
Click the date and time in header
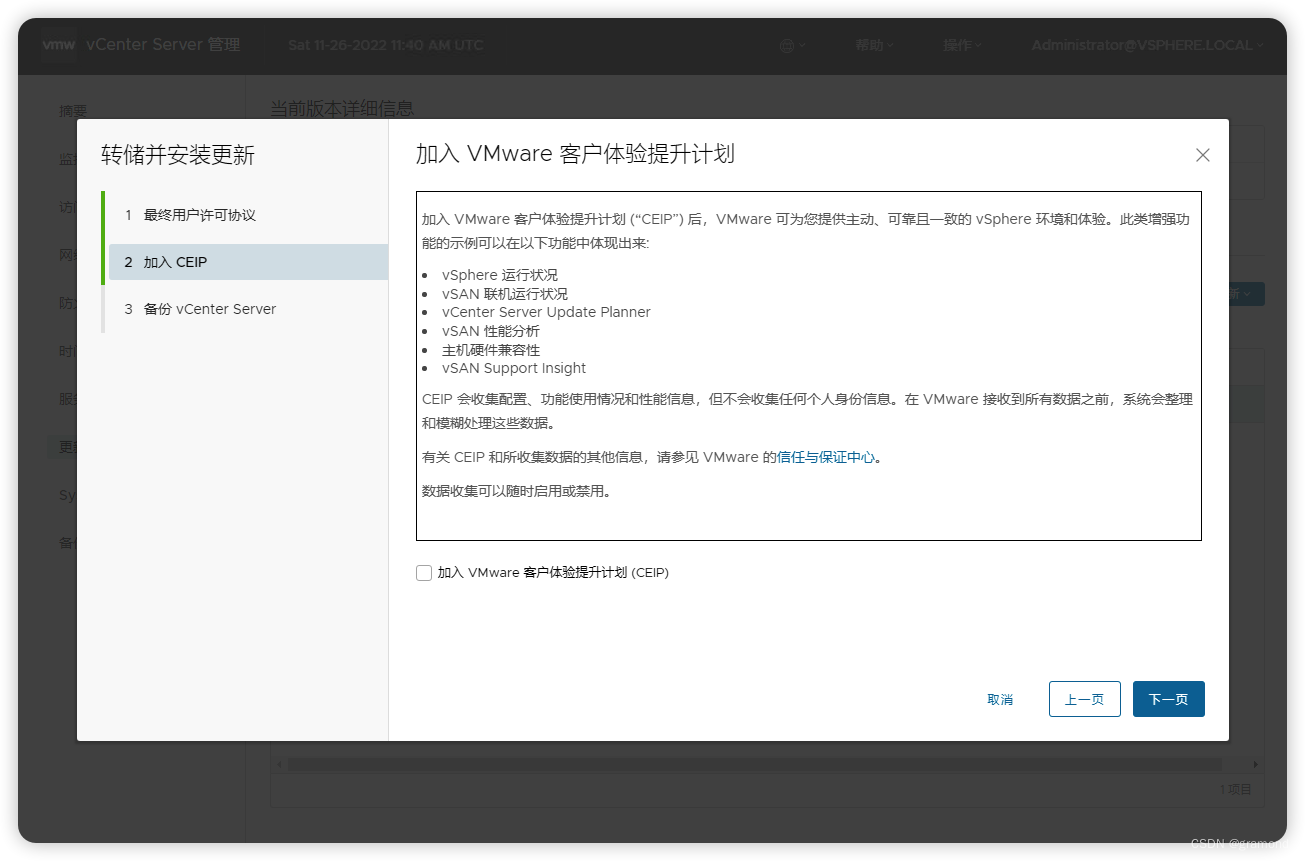coord(385,45)
